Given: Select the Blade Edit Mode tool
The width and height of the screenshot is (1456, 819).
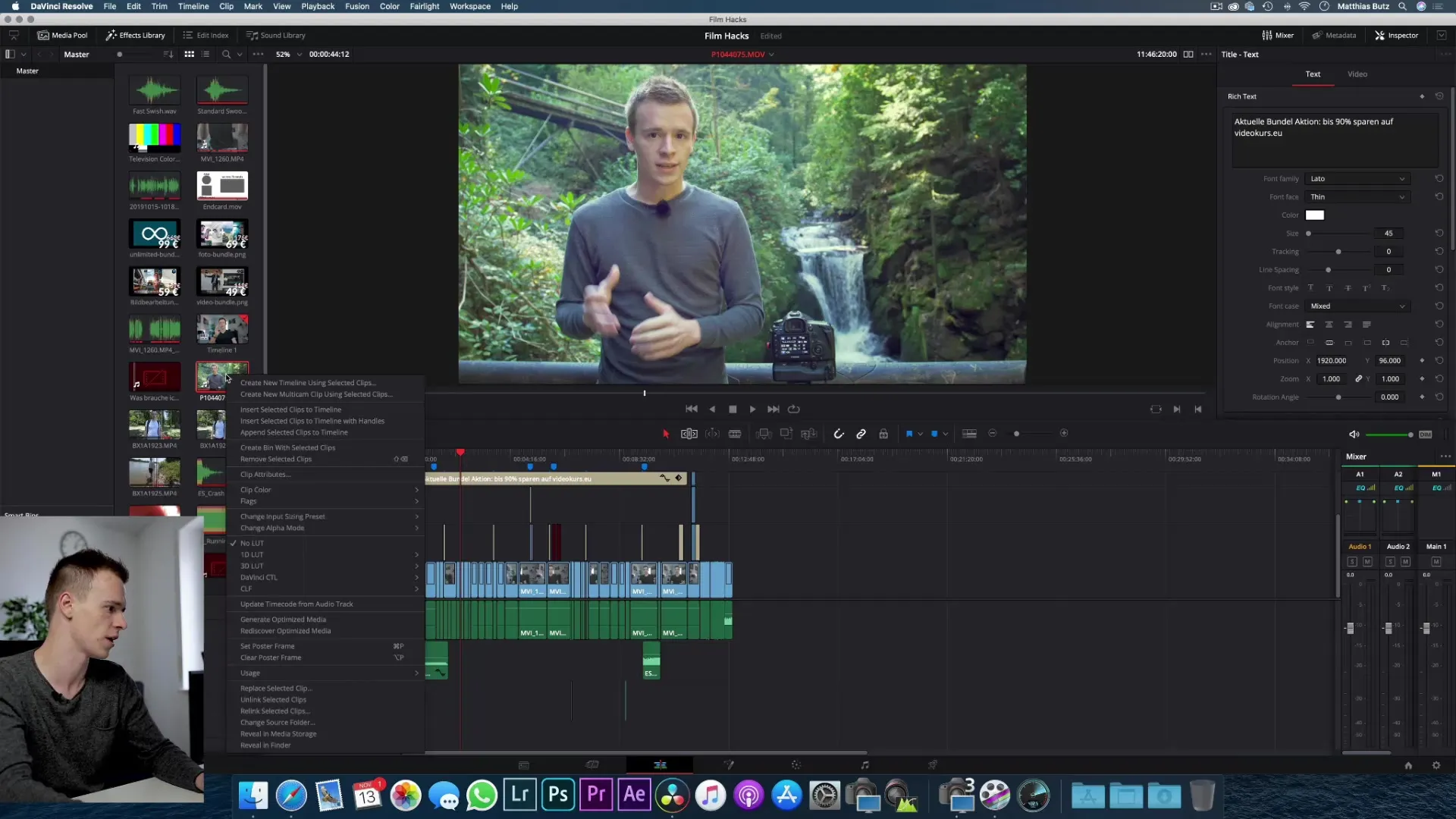Looking at the screenshot, I should (735, 434).
